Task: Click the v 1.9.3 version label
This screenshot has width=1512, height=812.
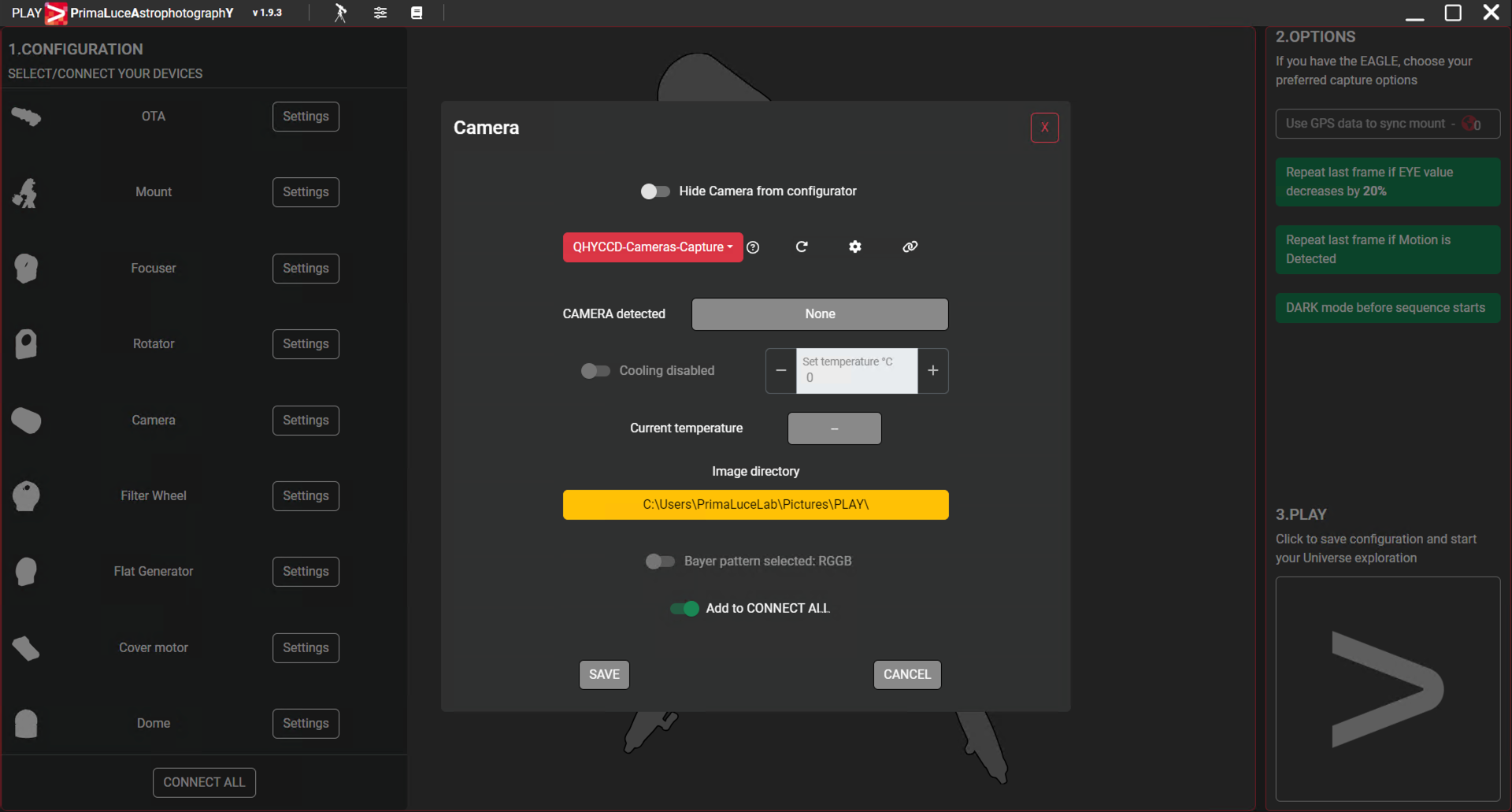Action: [267, 13]
